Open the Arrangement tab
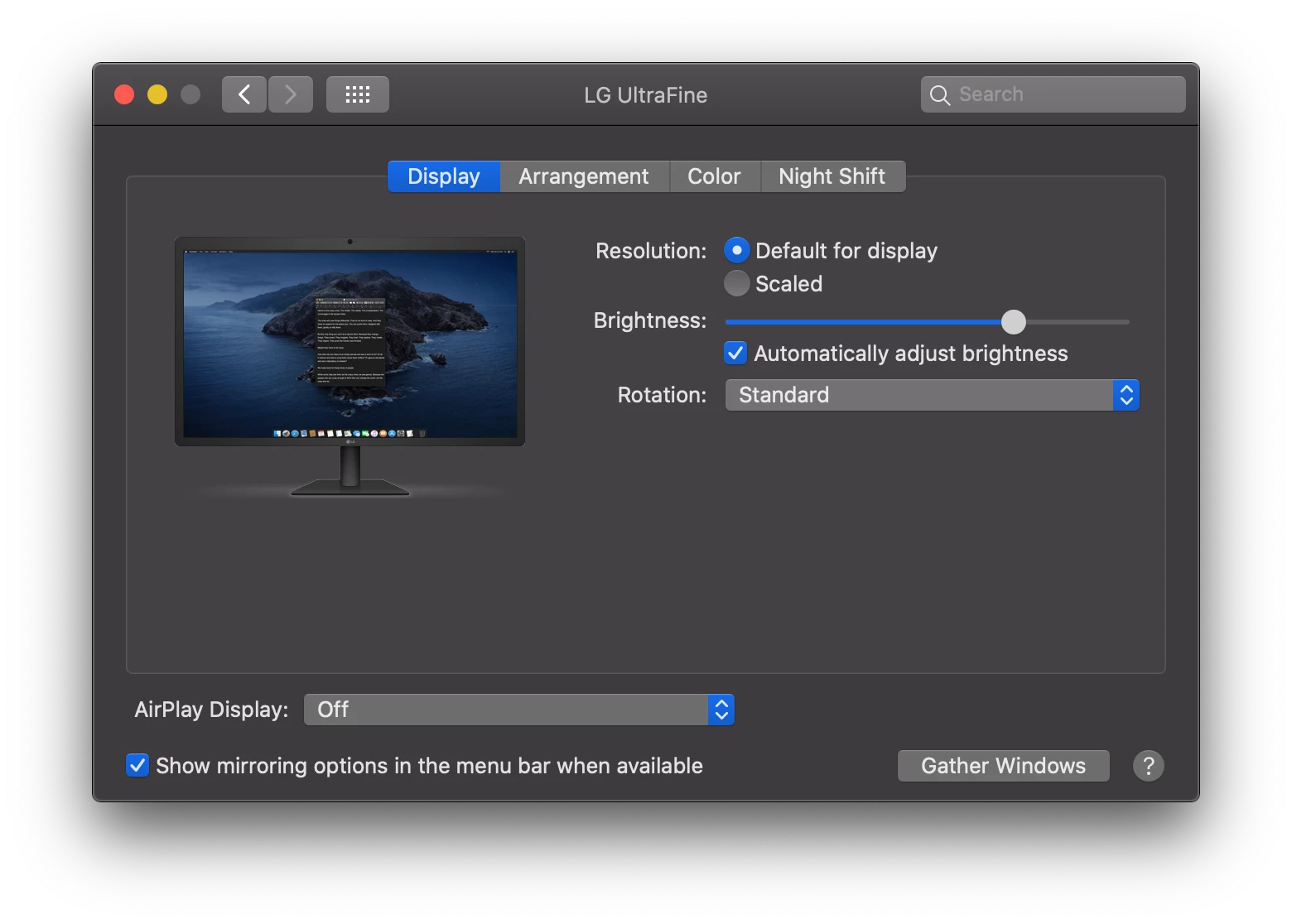1292x924 pixels. (x=584, y=176)
